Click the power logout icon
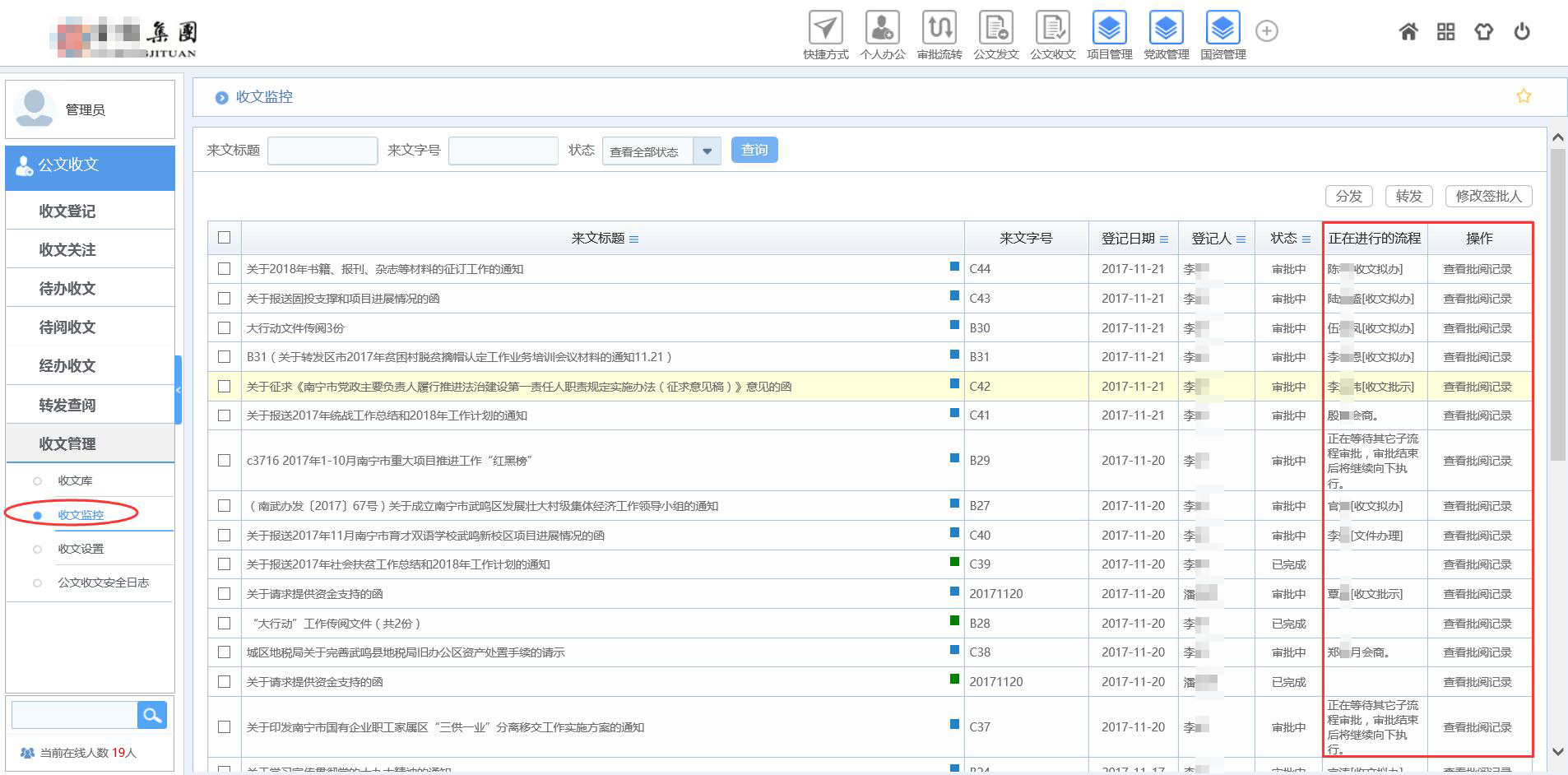Screen dimensions: 1568x775 [1522, 32]
